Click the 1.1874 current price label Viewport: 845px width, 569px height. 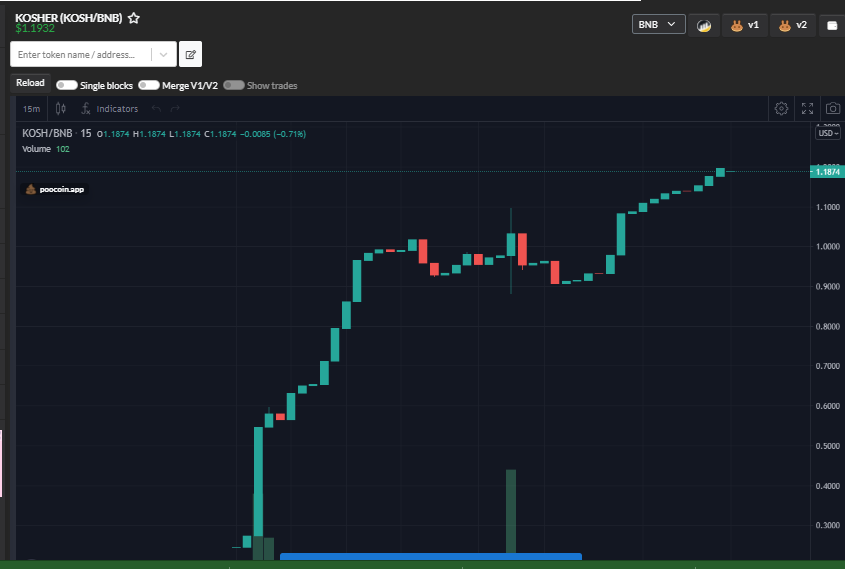[x=827, y=172]
